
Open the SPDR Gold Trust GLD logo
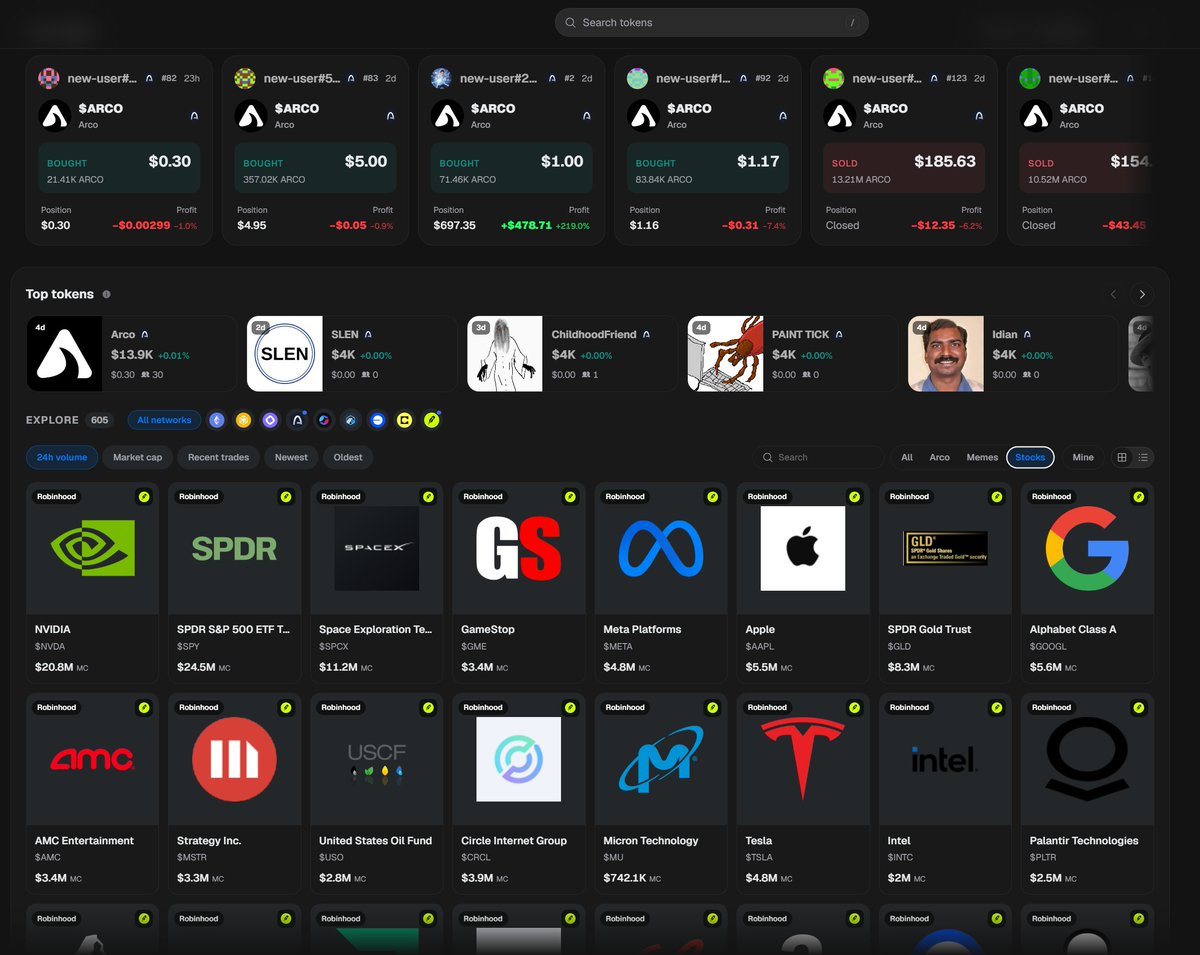coord(945,548)
